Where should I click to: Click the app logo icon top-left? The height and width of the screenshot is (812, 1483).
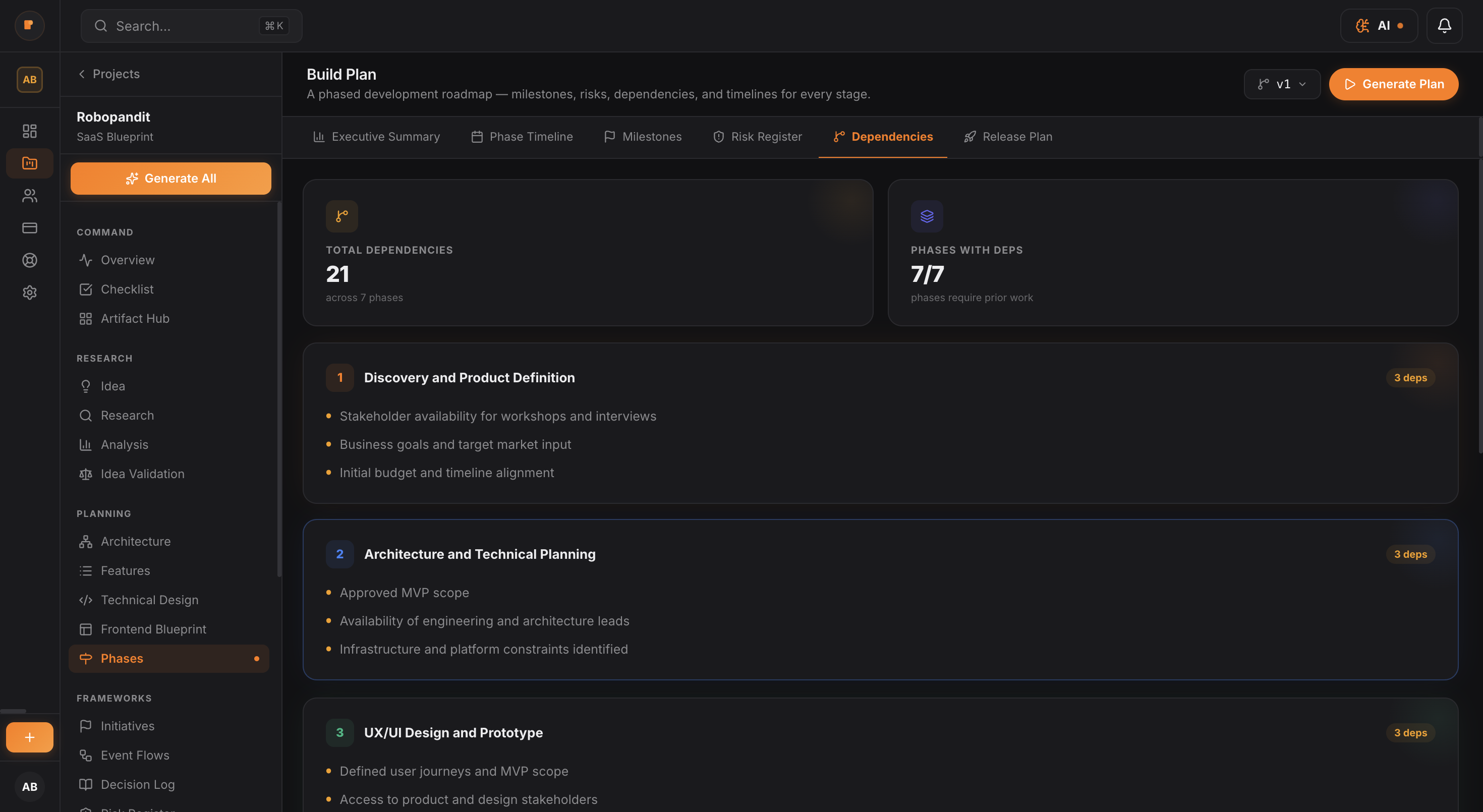[x=29, y=25]
